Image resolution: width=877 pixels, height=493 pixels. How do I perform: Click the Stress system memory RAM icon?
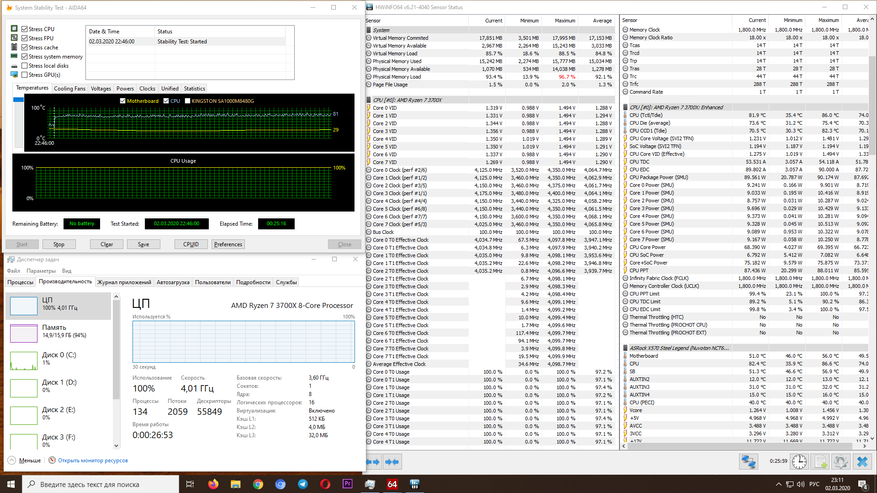(x=15, y=57)
